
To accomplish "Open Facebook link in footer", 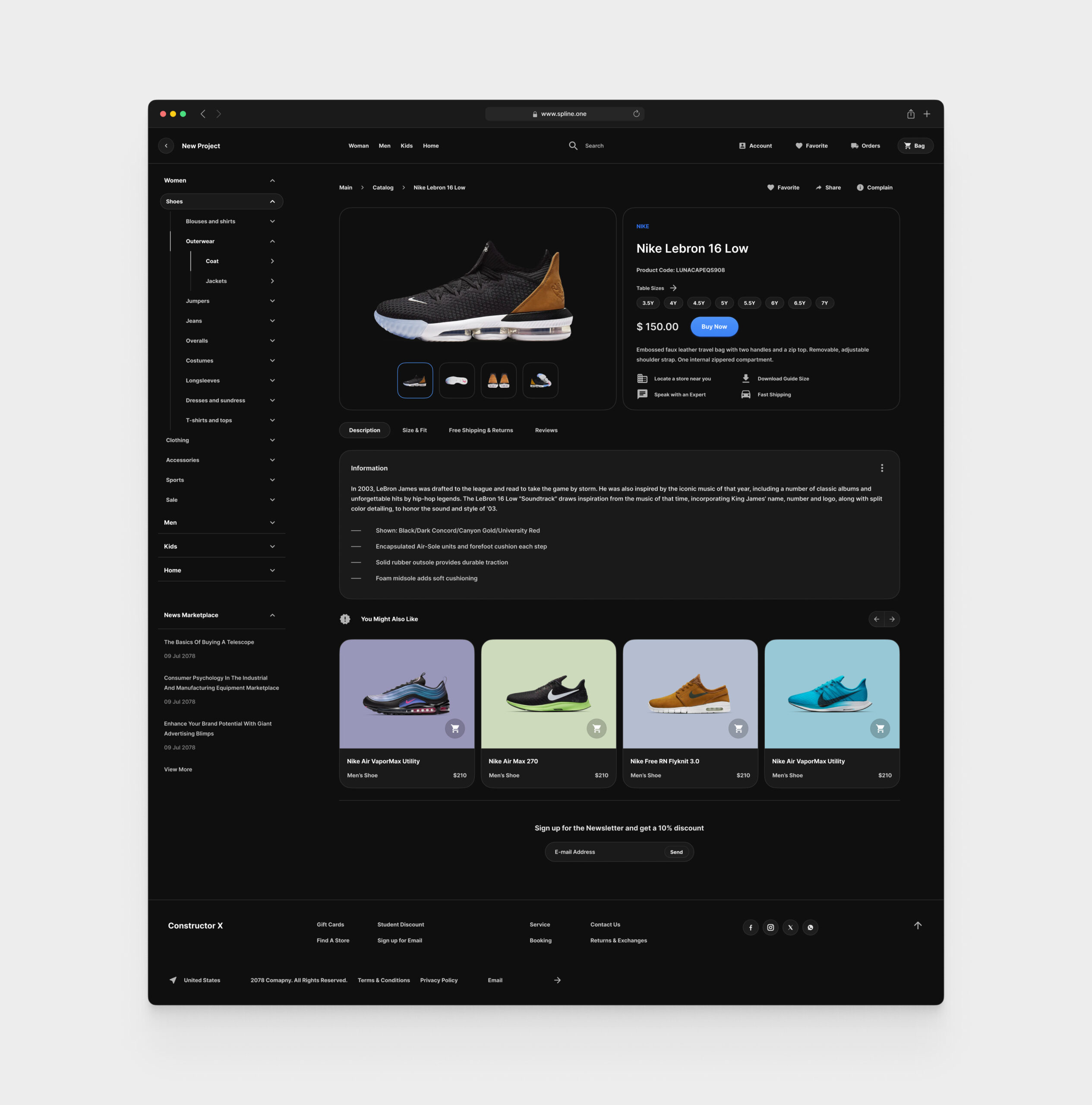I will pyautogui.click(x=751, y=928).
